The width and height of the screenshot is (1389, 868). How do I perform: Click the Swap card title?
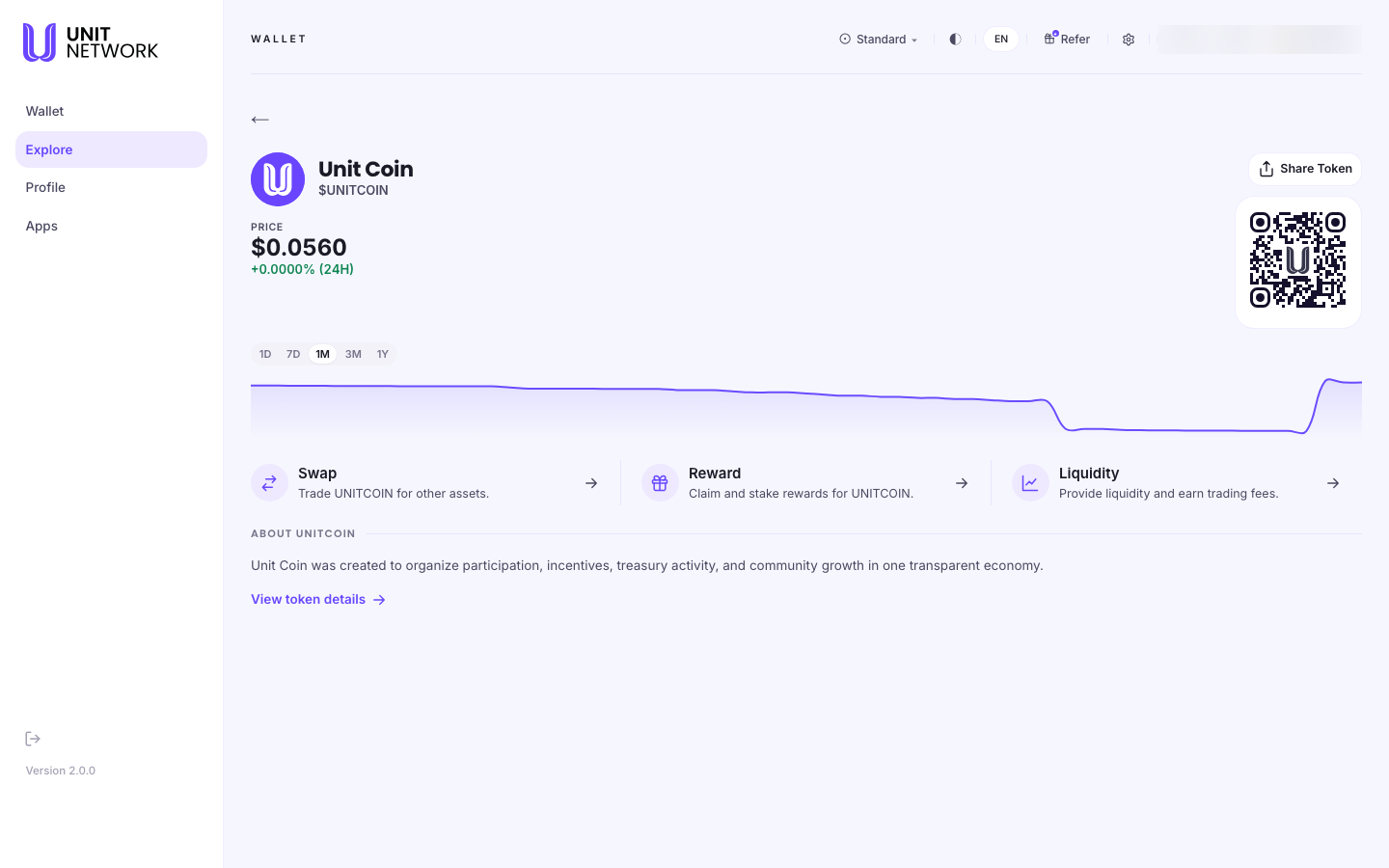tap(317, 474)
